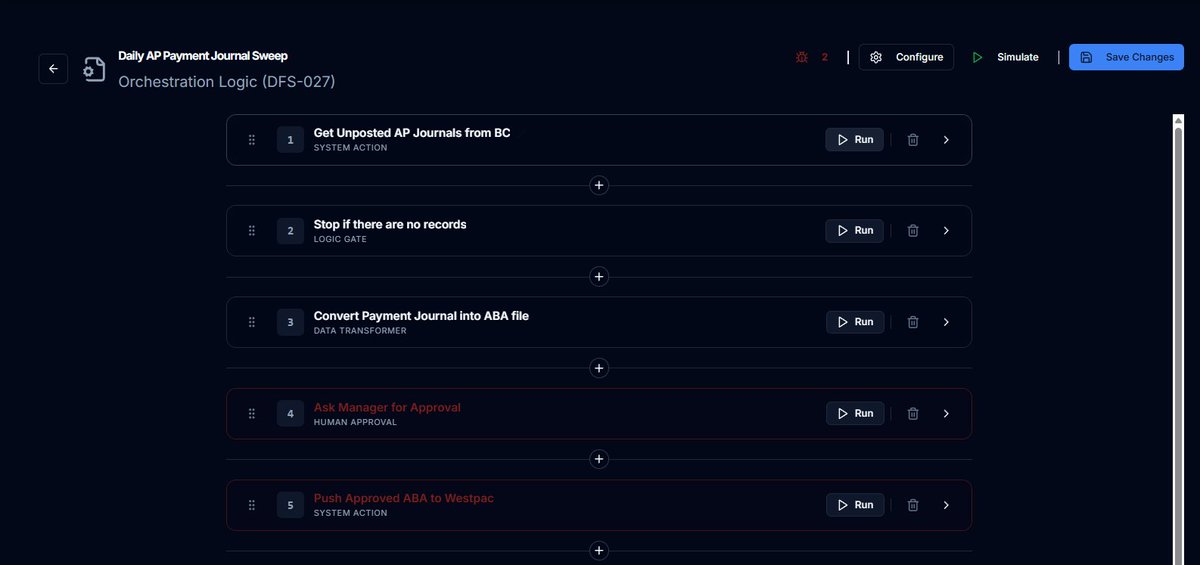Click the red bug errors icon
The image size is (1200, 565).
[x=802, y=57]
